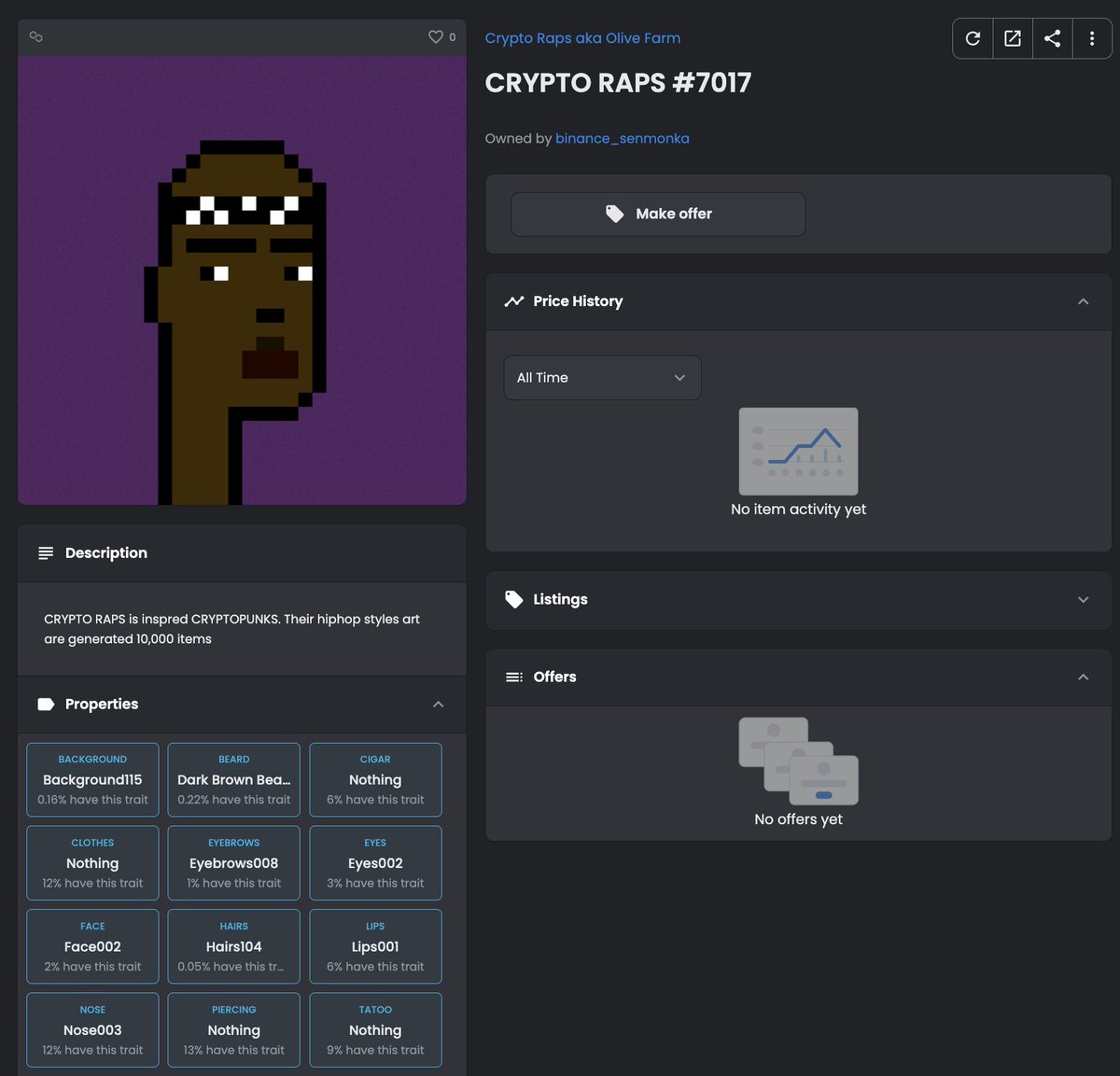Click the empty offers cards illustration

(x=798, y=761)
